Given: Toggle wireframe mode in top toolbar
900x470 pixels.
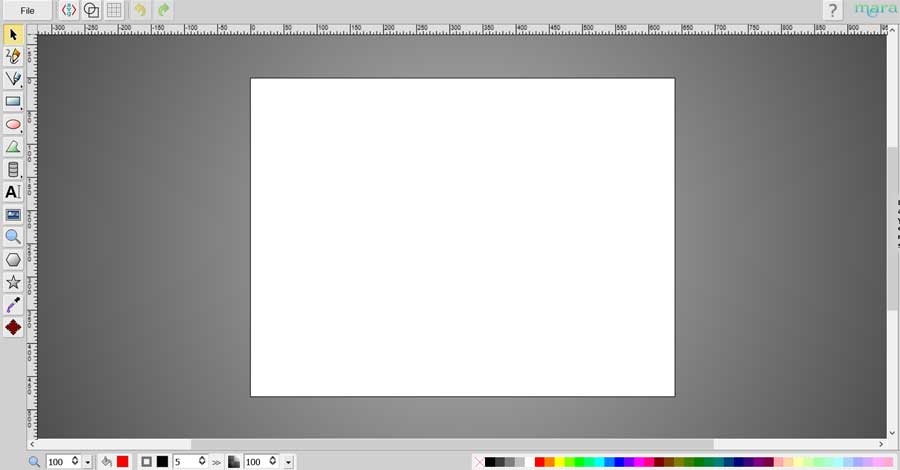Looking at the screenshot, I should point(91,10).
